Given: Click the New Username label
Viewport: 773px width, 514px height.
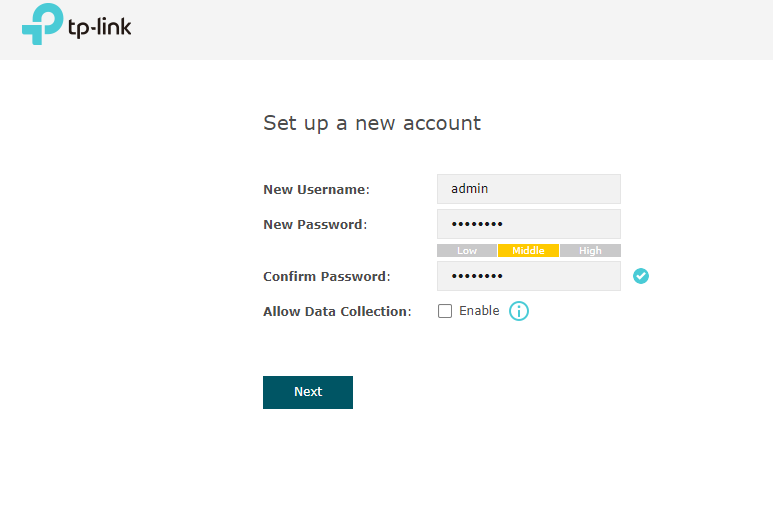Looking at the screenshot, I should click(x=316, y=189).
